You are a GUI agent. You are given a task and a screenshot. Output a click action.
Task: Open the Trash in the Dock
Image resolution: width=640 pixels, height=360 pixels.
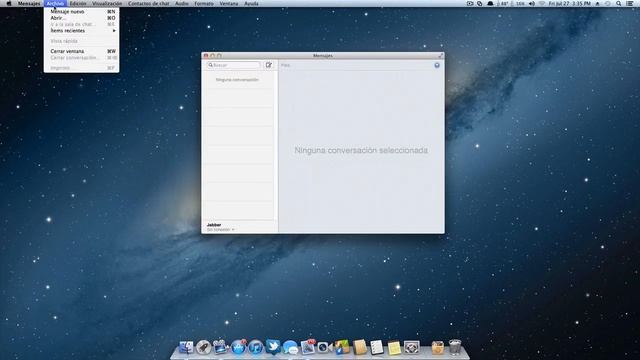coord(455,347)
